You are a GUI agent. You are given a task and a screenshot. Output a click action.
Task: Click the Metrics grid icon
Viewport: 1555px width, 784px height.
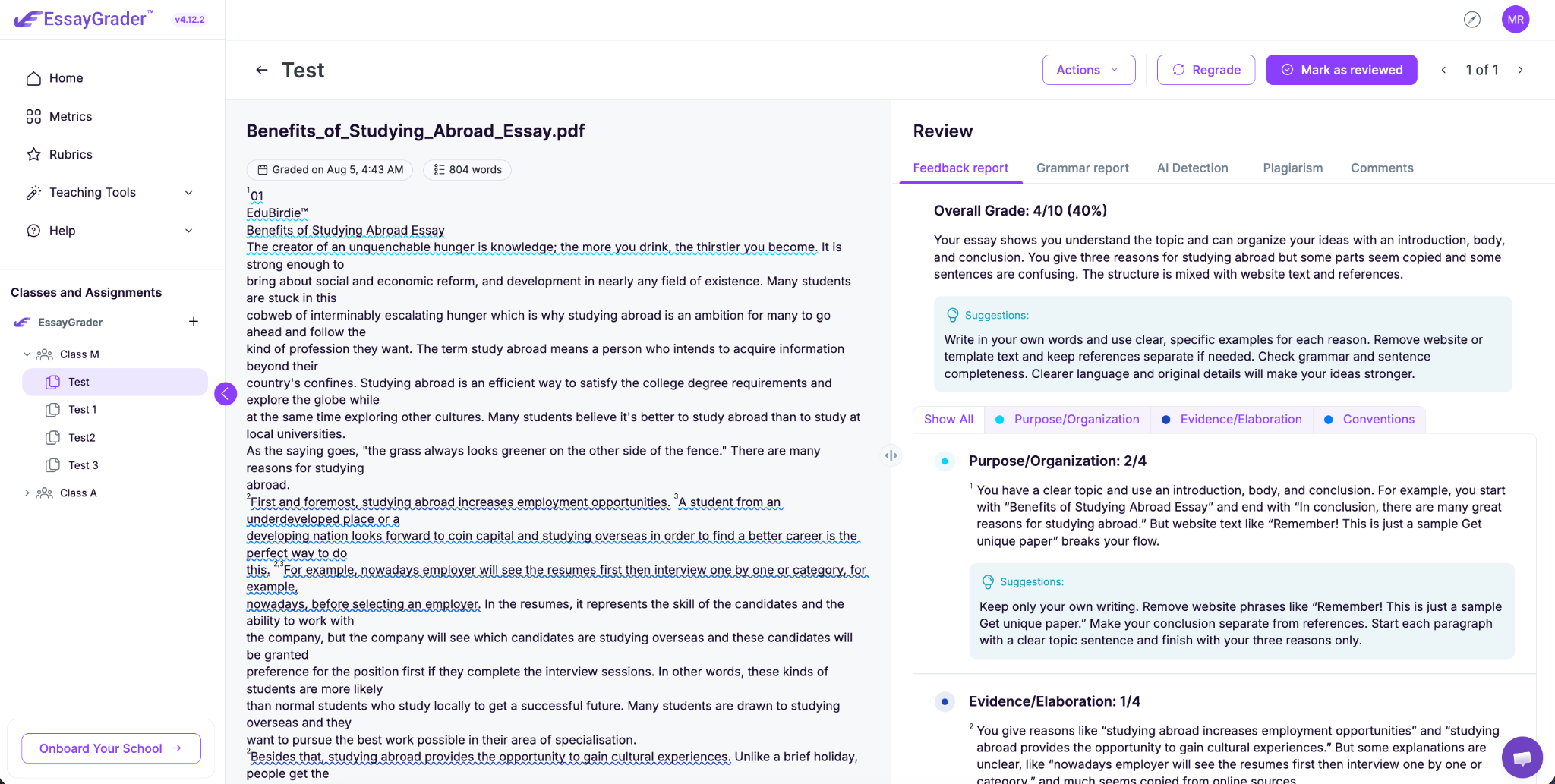[33, 116]
